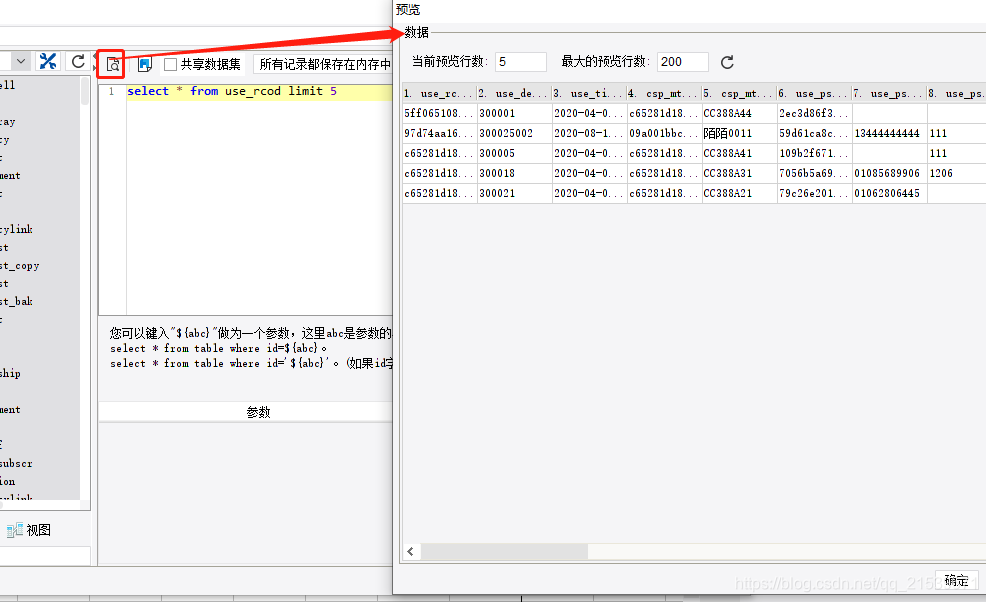Click the horizontal scrollbar below the data table
986x602 pixels.
[504, 550]
